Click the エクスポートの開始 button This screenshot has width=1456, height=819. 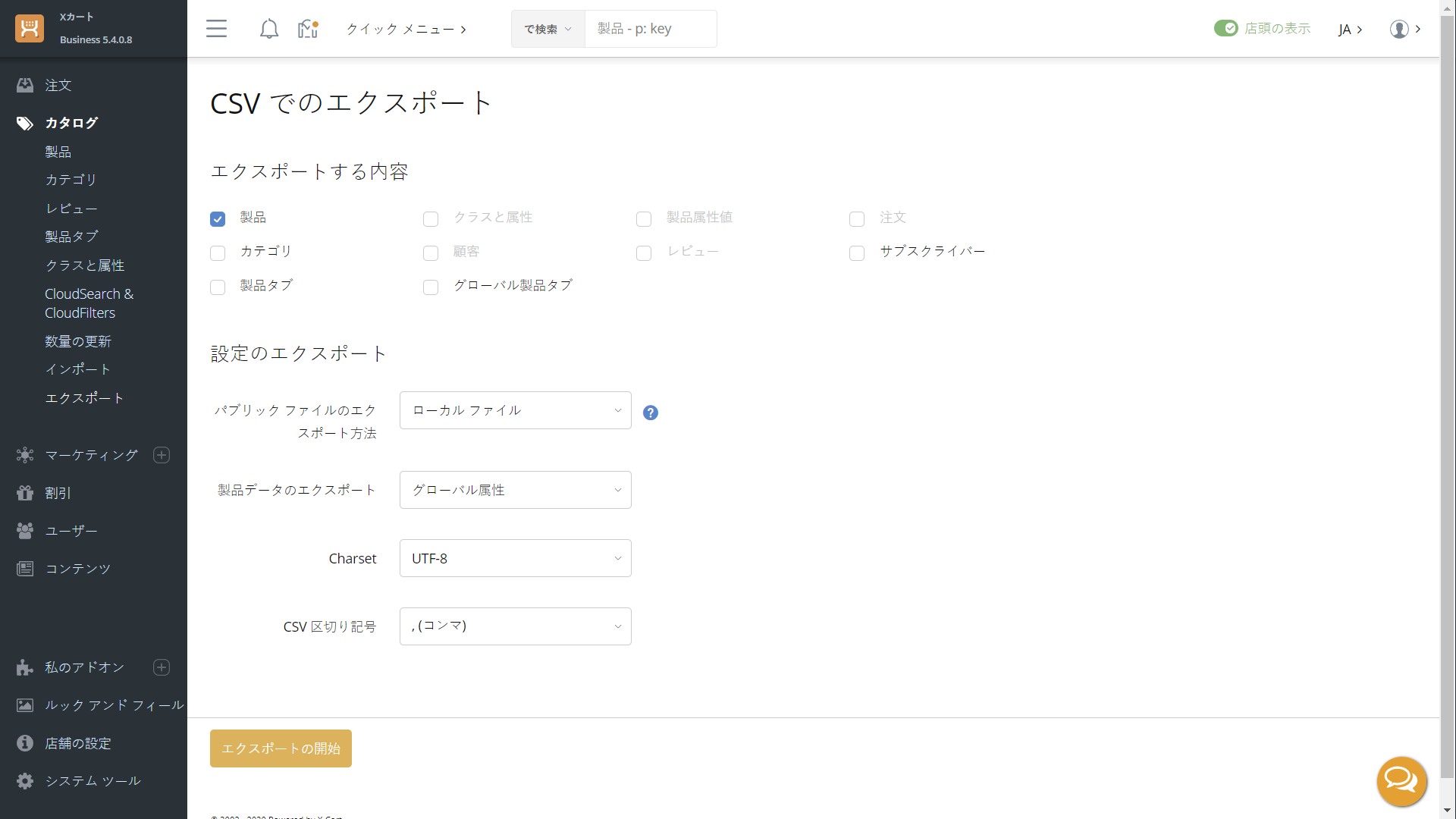[x=281, y=748]
